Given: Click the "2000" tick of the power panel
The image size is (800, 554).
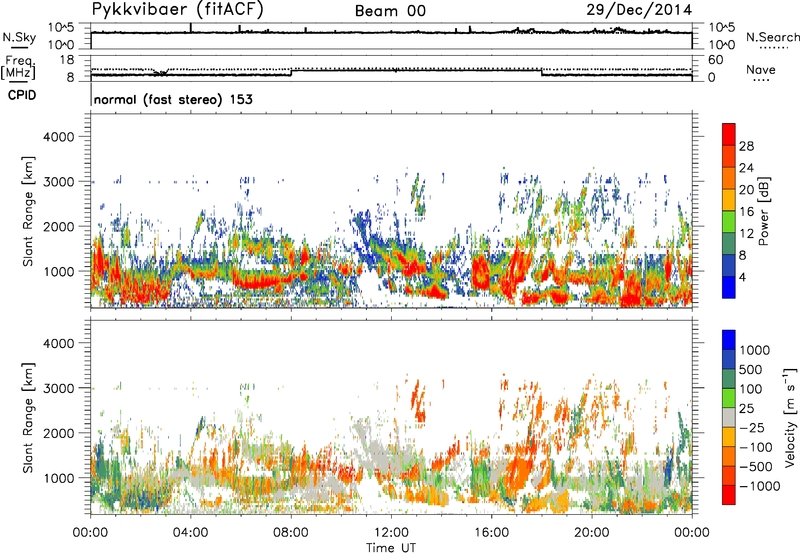Looking at the screenshot, I should click(58, 226).
